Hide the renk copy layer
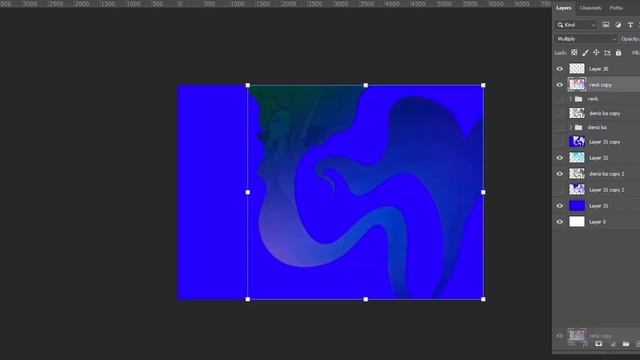640x360 pixels. [560, 85]
